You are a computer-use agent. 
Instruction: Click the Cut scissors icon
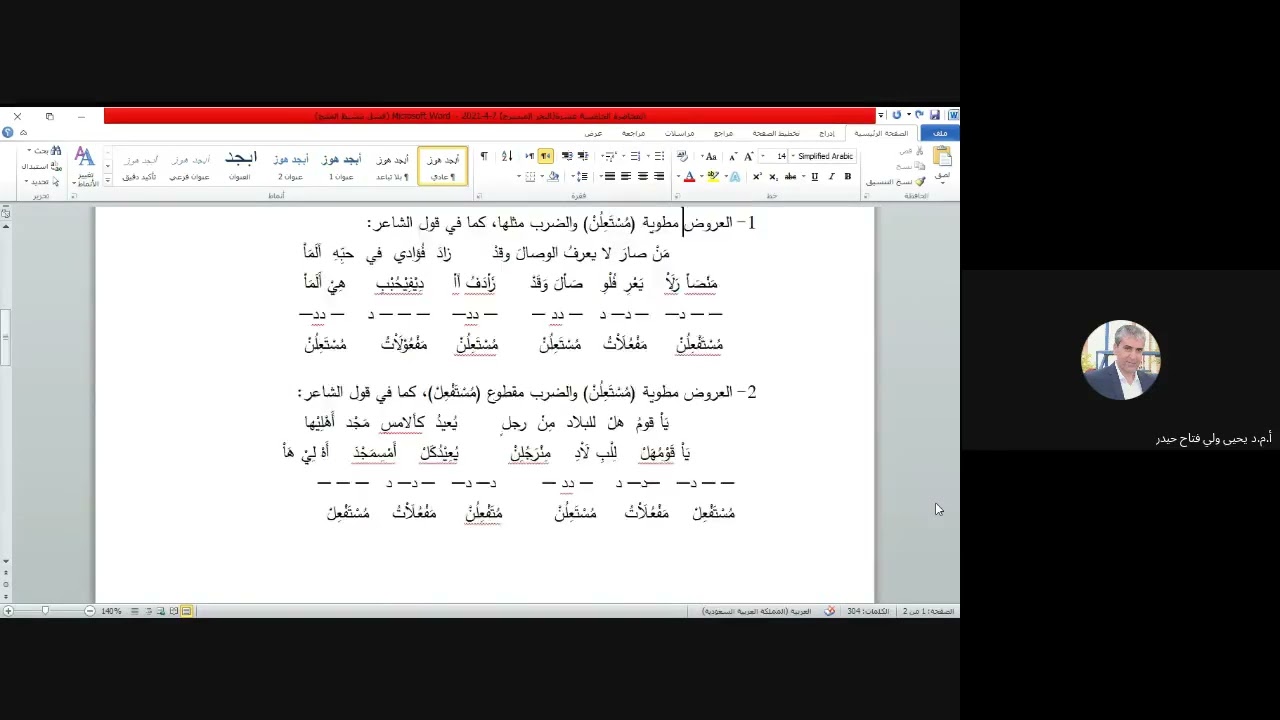click(x=918, y=151)
